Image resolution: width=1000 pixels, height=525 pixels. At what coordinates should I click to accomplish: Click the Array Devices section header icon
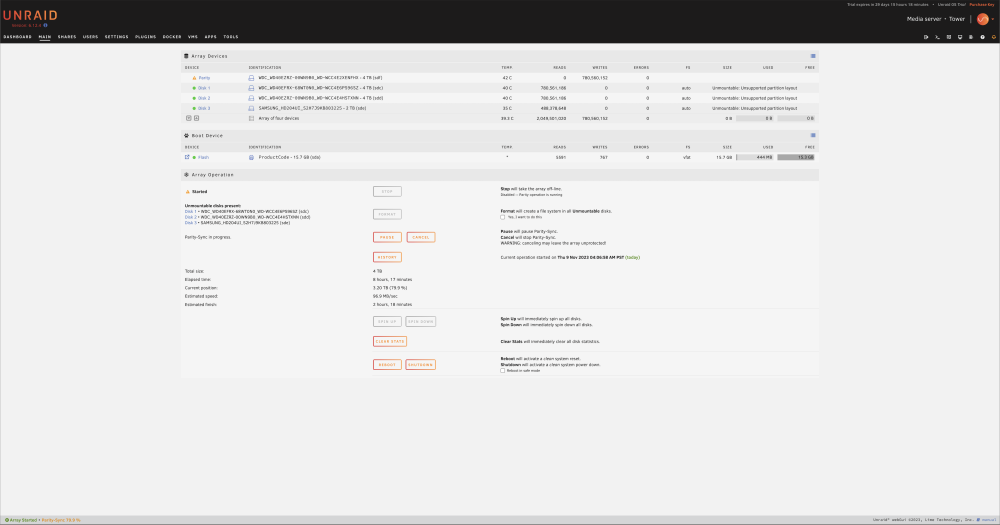click(x=186, y=56)
